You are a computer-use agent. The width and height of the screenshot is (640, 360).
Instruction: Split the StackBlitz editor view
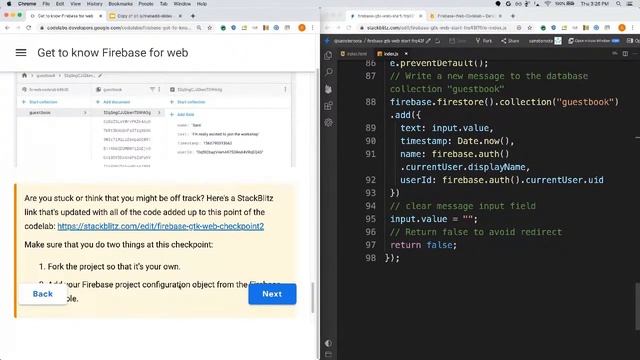625,53
